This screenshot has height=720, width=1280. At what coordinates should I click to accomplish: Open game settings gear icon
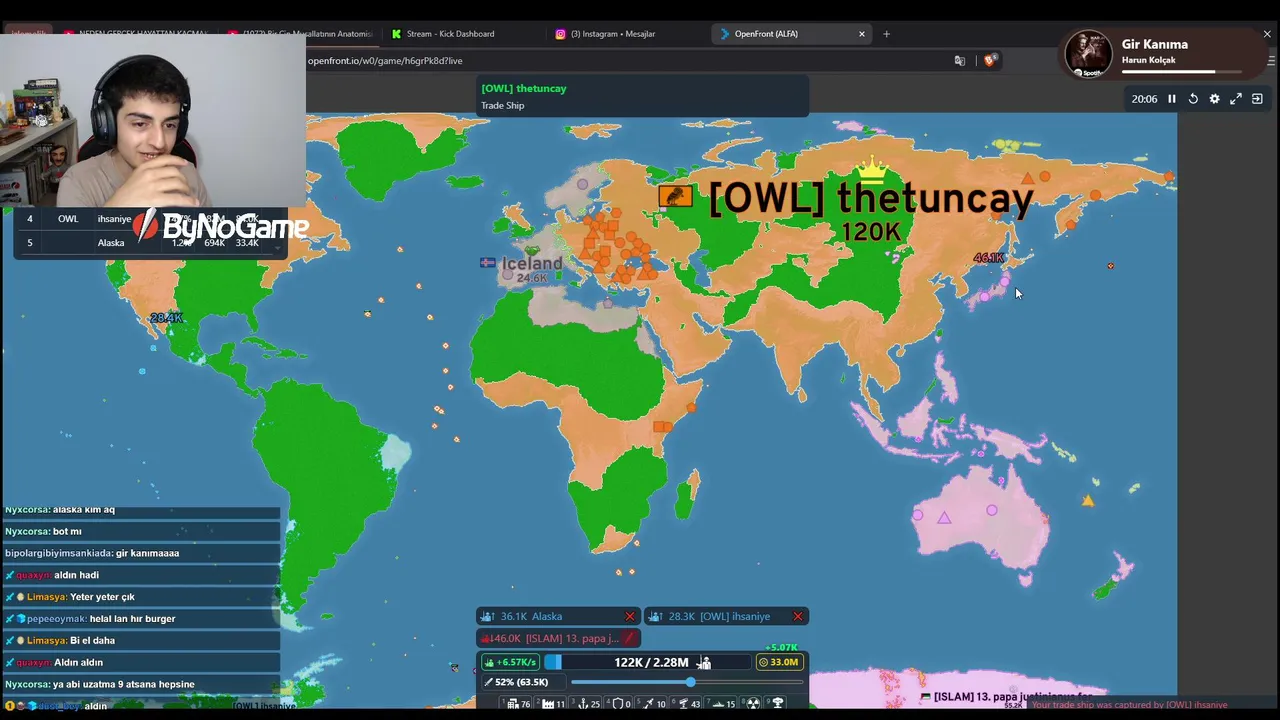click(1215, 99)
